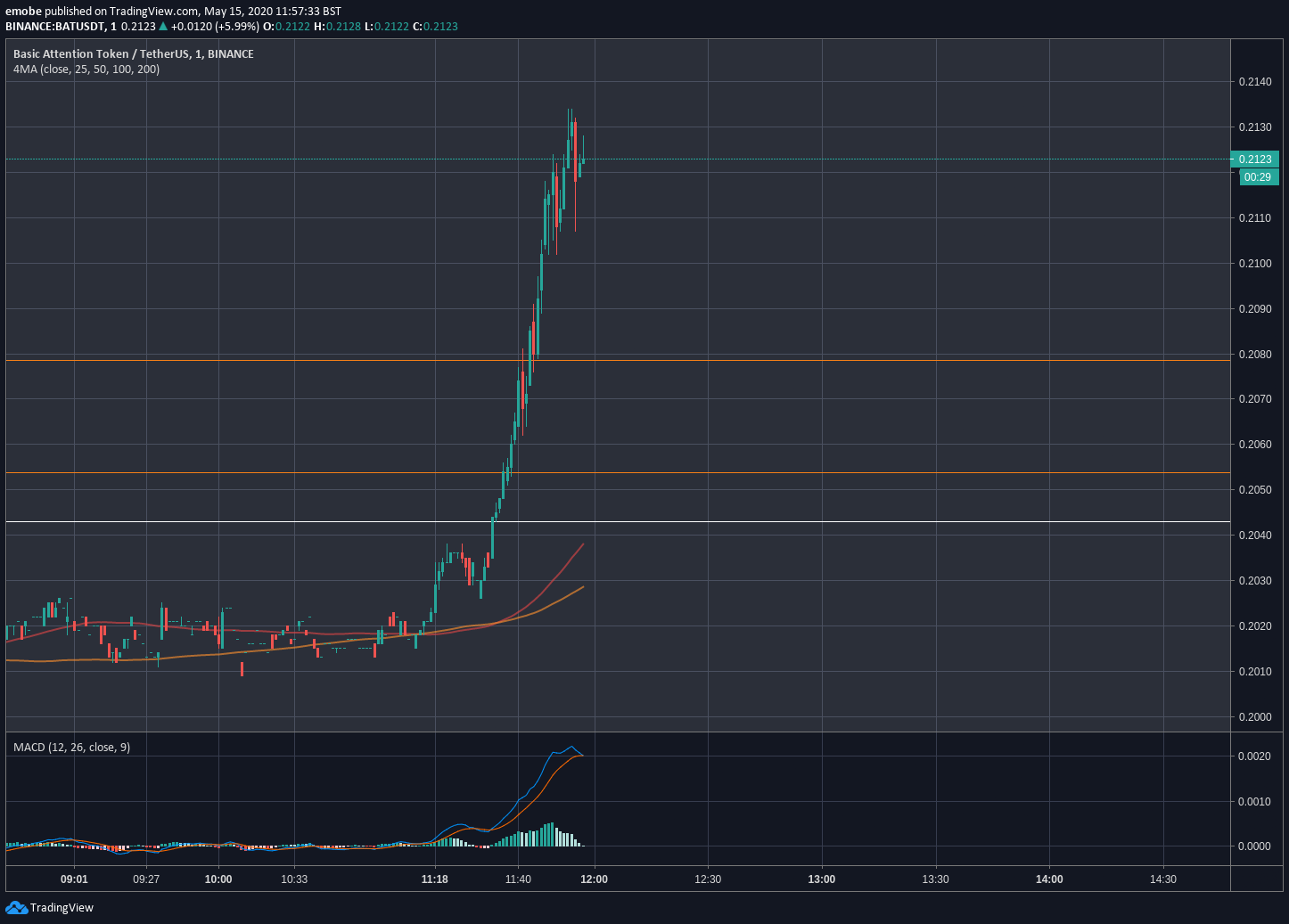
Task: Click the 'O:0.2122' open value
Action: point(286,27)
